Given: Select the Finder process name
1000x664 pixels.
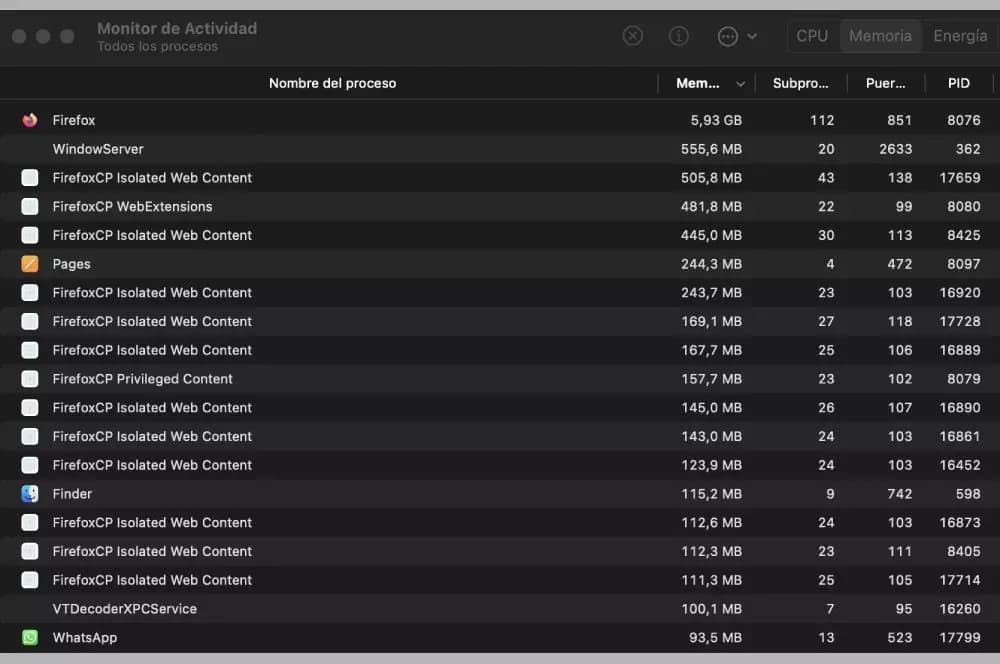Looking at the screenshot, I should click(72, 494).
